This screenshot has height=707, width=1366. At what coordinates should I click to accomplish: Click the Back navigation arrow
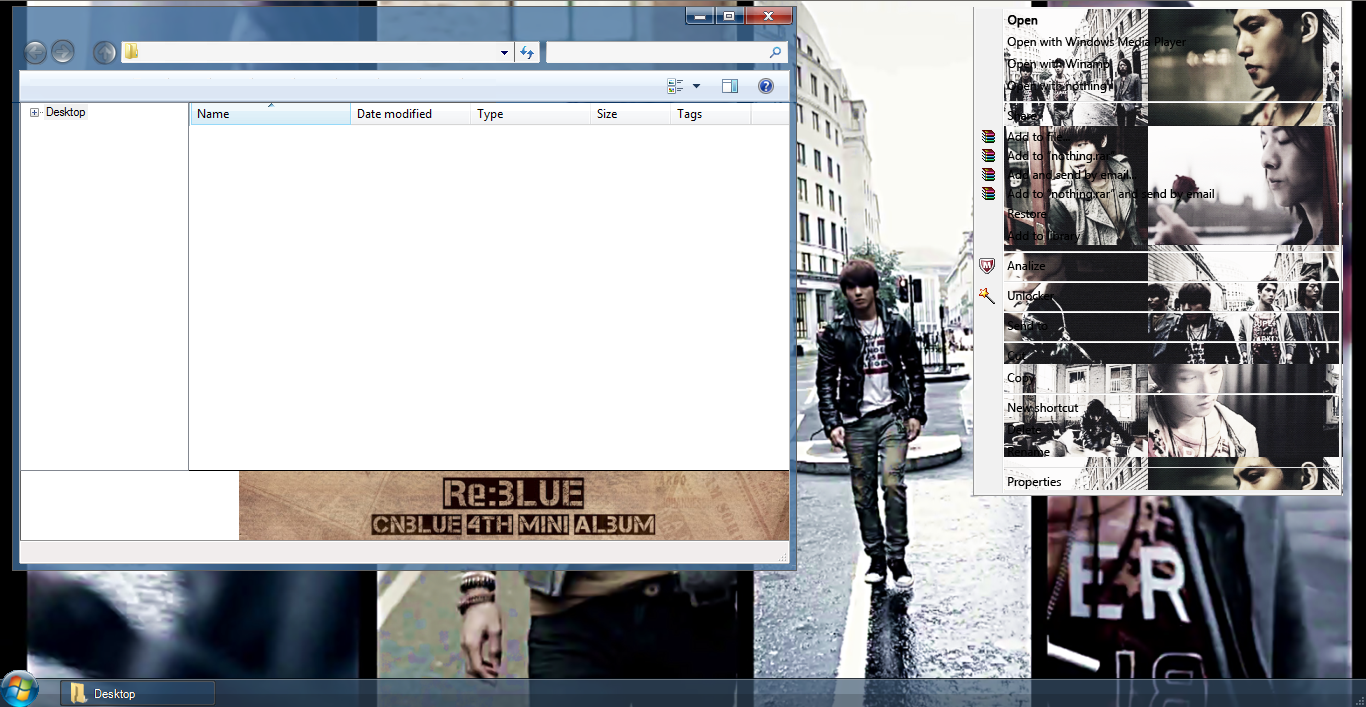34,52
